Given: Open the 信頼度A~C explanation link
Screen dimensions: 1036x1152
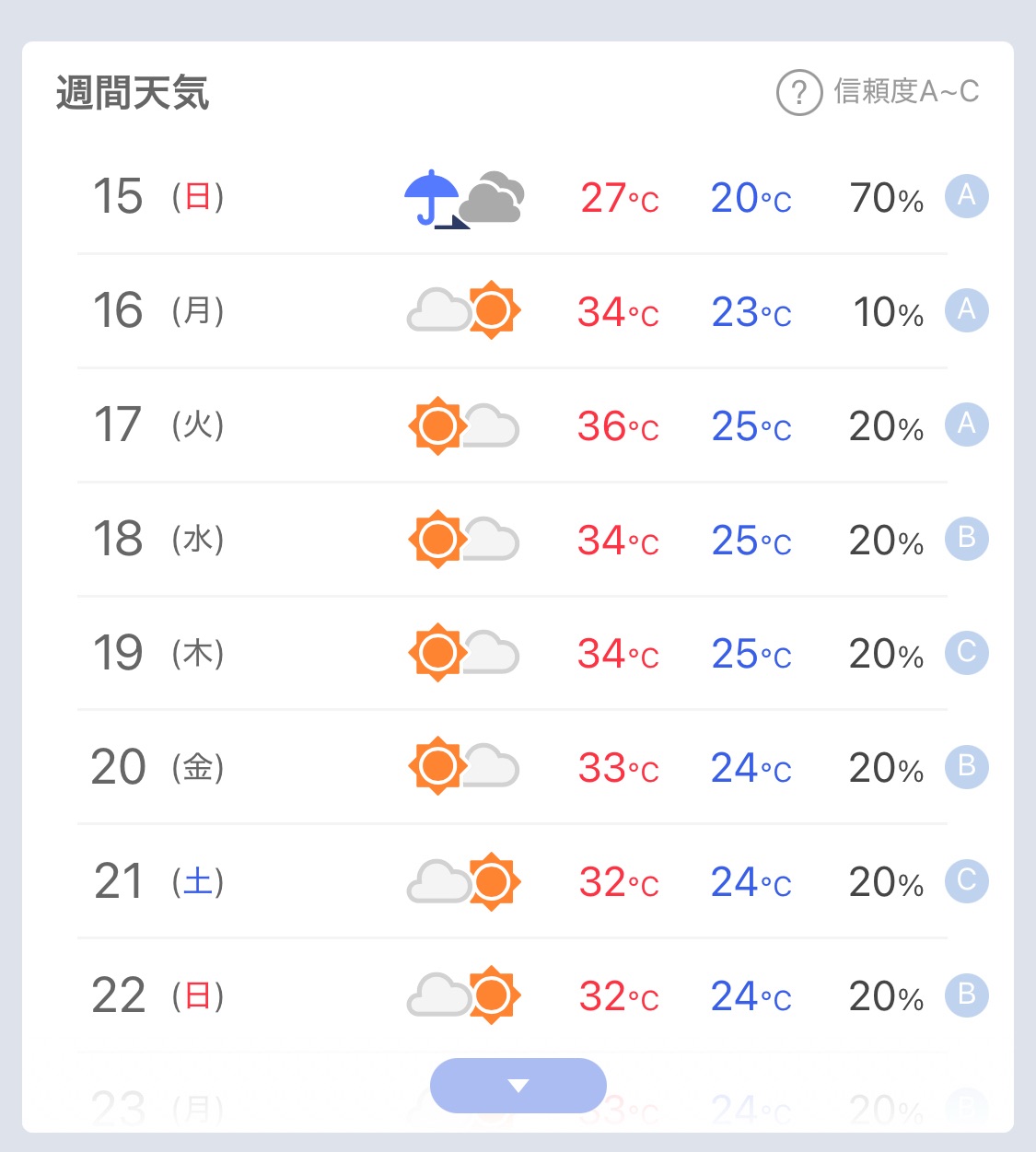Looking at the screenshot, I should click(906, 92).
